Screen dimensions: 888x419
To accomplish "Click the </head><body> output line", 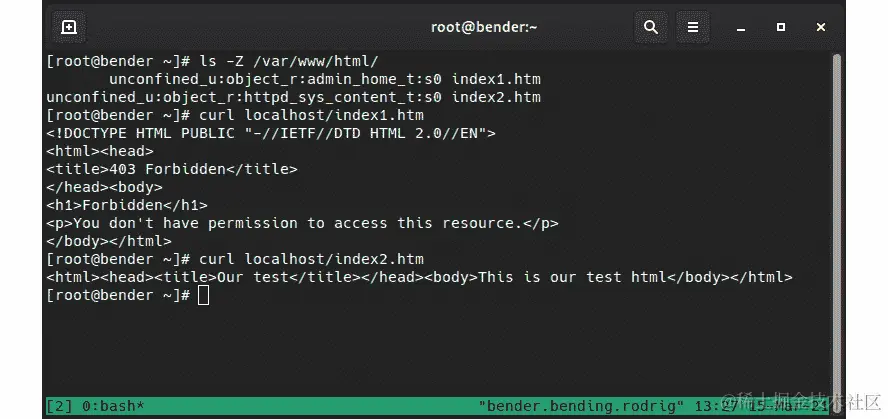I will 104,187.
